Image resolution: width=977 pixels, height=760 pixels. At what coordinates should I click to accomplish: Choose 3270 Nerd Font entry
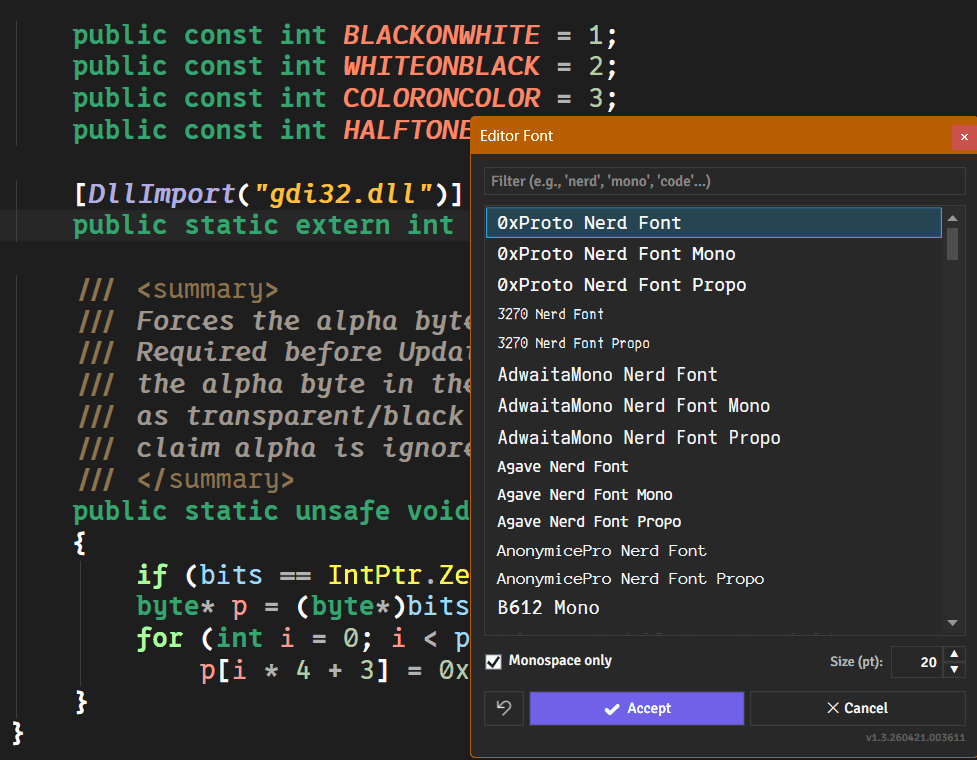(713, 314)
